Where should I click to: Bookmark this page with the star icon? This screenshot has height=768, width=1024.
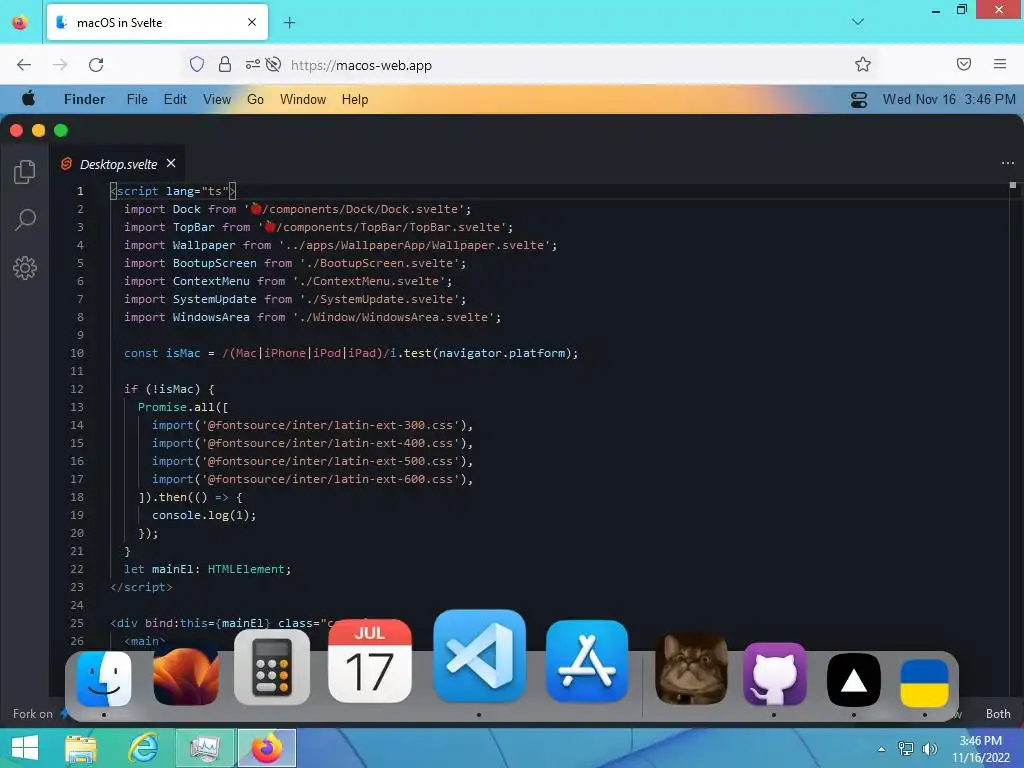tap(863, 64)
